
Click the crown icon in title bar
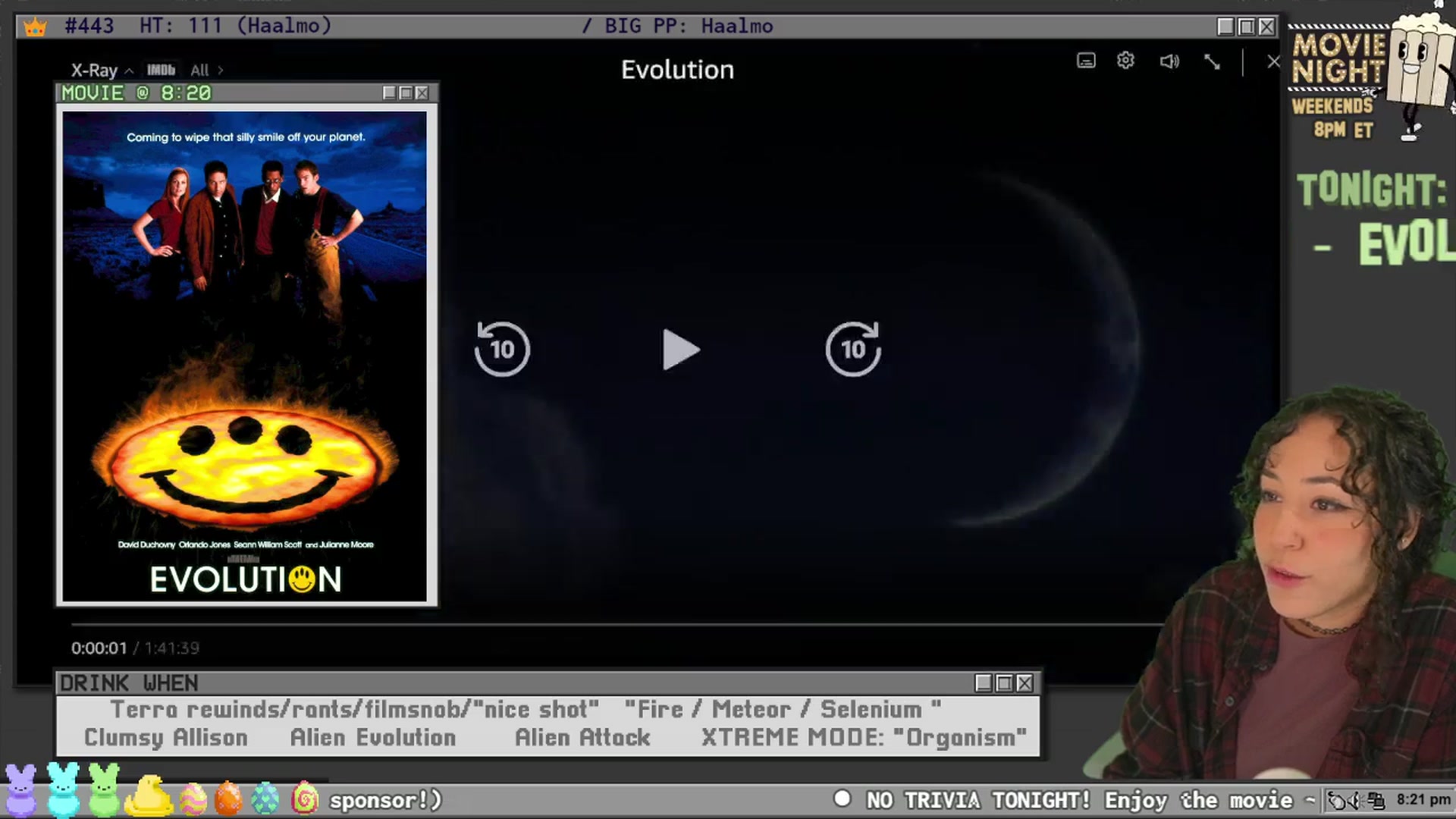tap(35, 27)
